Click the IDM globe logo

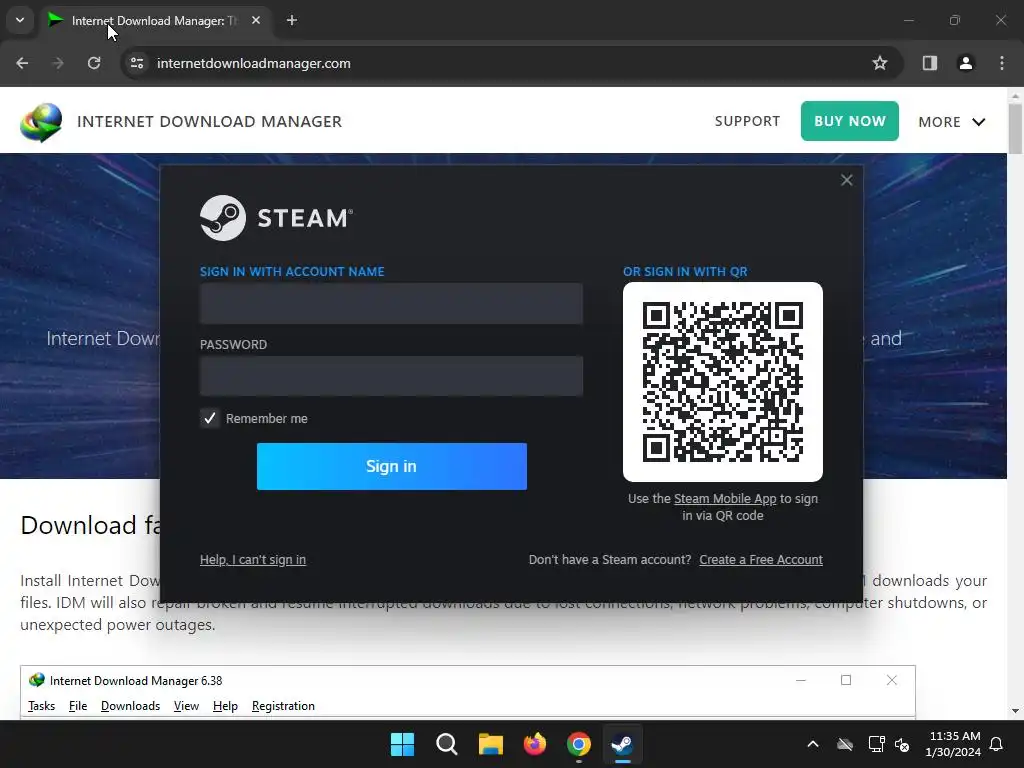point(41,122)
